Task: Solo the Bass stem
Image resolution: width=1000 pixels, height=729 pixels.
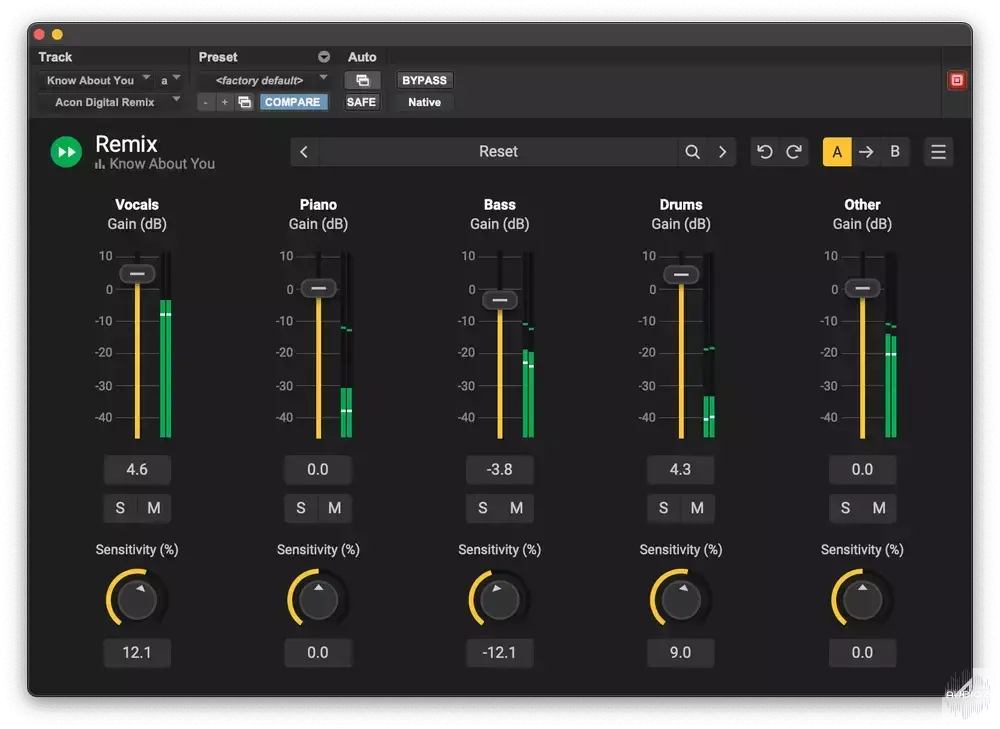Action: click(x=483, y=508)
